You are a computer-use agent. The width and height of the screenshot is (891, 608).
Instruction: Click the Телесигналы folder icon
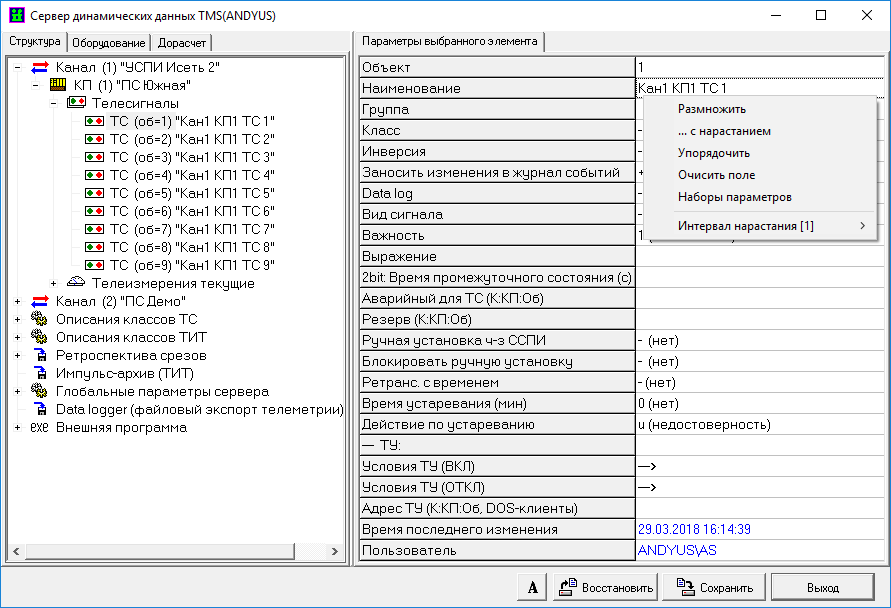76,103
